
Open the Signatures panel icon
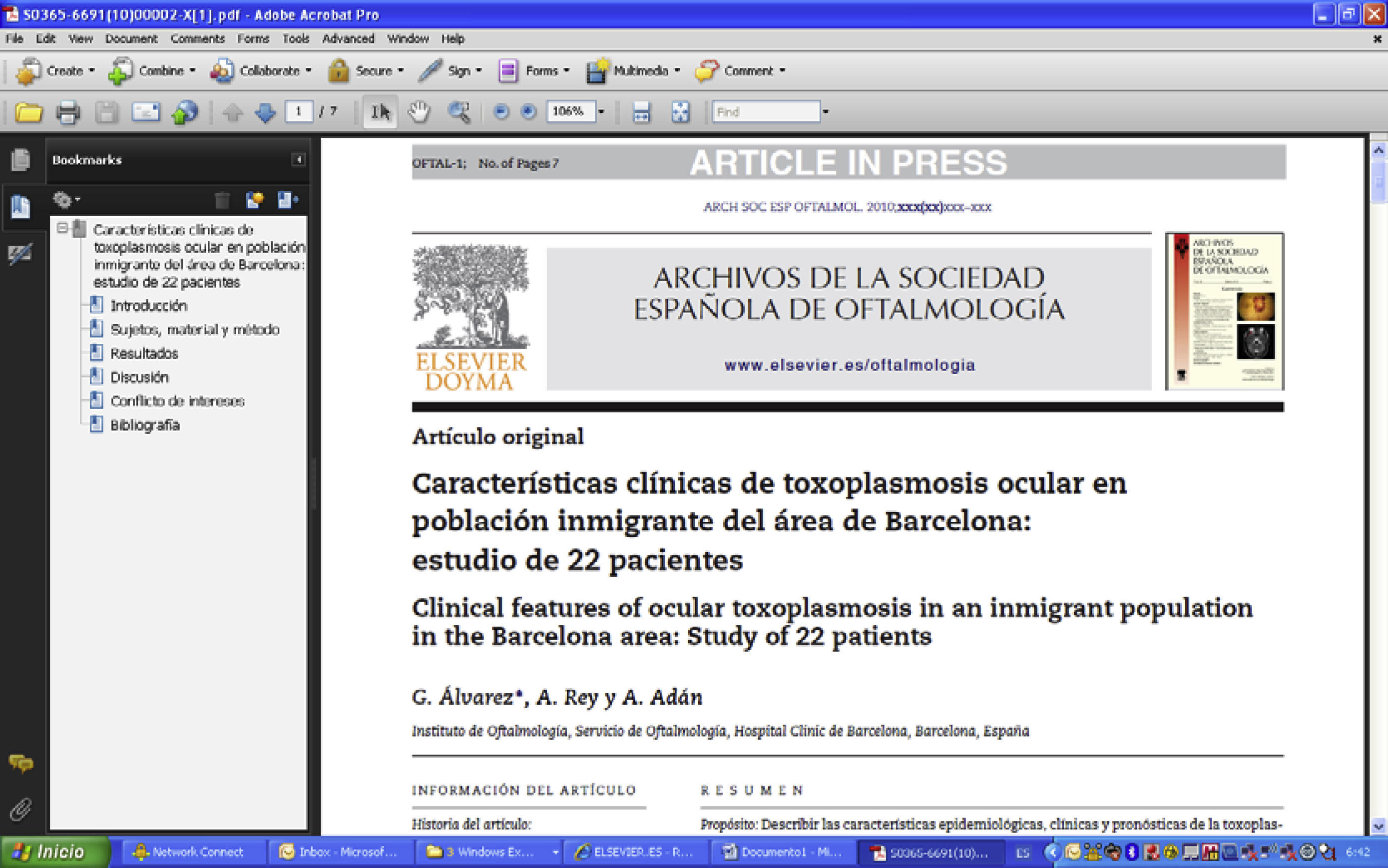[20, 253]
